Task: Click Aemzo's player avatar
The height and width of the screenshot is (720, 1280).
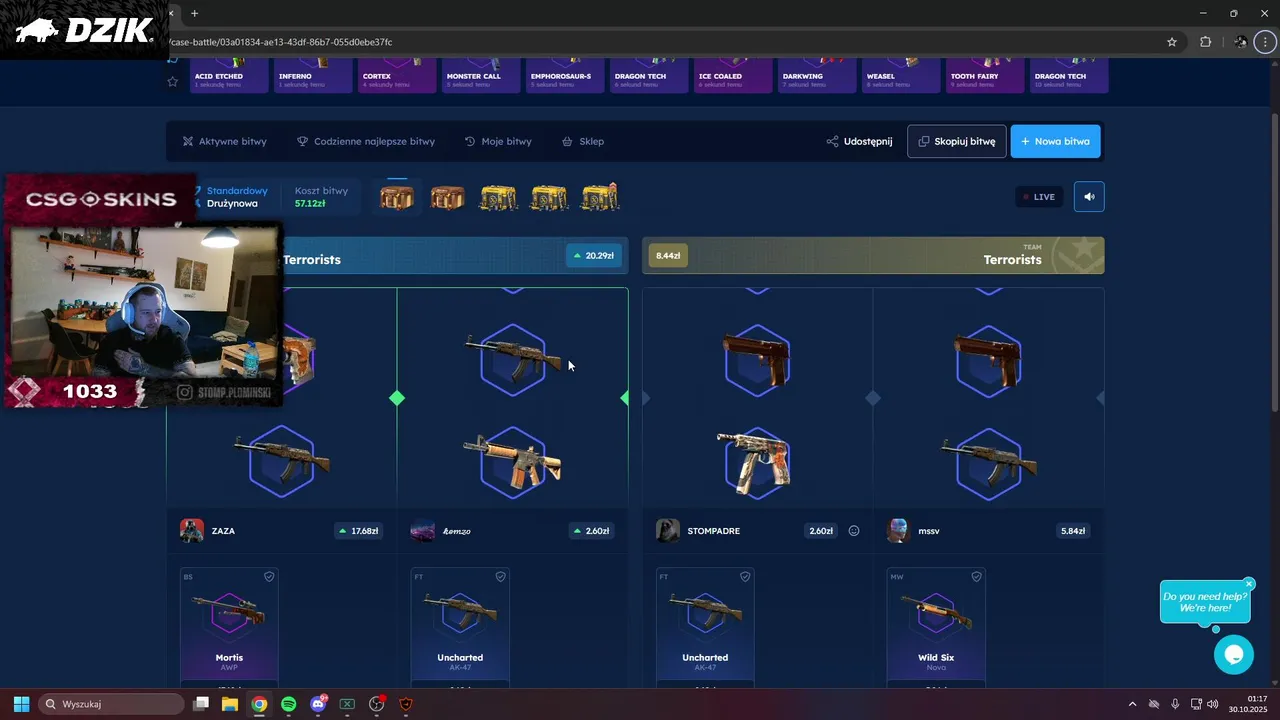Action: coord(423,531)
